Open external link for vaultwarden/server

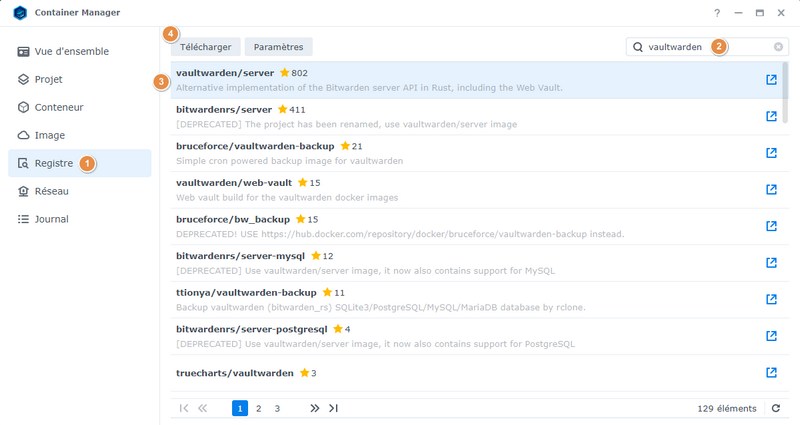[x=771, y=80]
